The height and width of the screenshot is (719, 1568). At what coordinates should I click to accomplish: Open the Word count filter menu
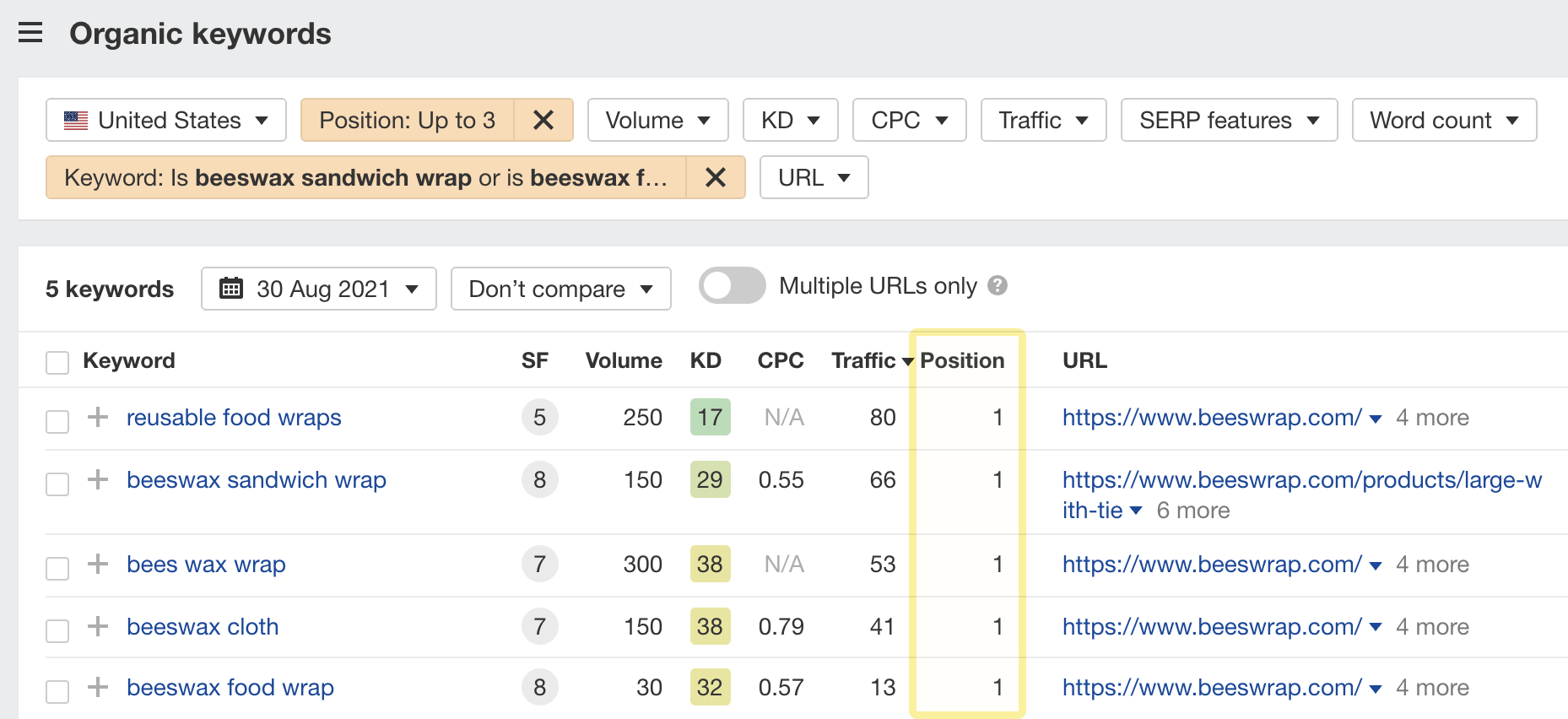pyautogui.click(x=1443, y=121)
